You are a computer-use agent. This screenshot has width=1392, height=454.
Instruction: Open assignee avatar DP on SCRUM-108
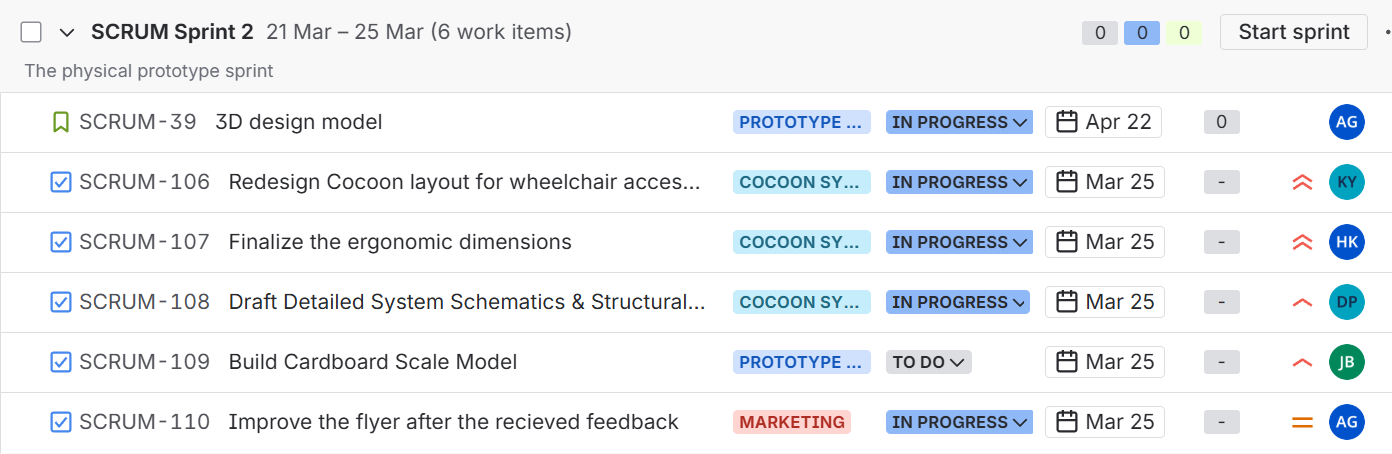point(1346,302)
